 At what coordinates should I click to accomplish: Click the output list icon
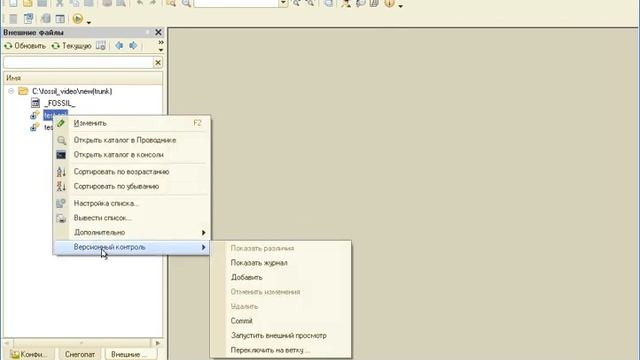pyautogui.click(x=61, y=218)
